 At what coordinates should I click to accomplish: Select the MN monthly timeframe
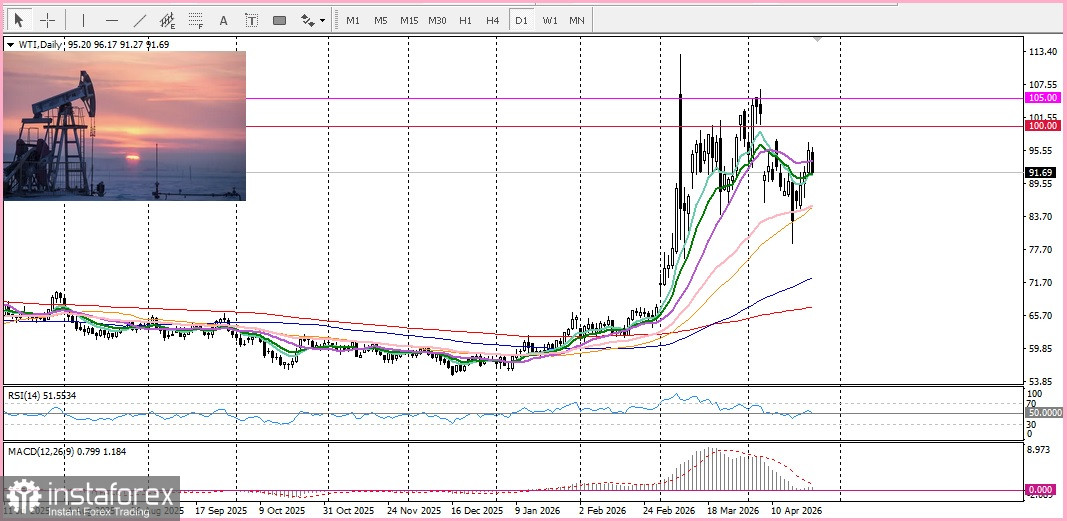(x=577, y=20)
